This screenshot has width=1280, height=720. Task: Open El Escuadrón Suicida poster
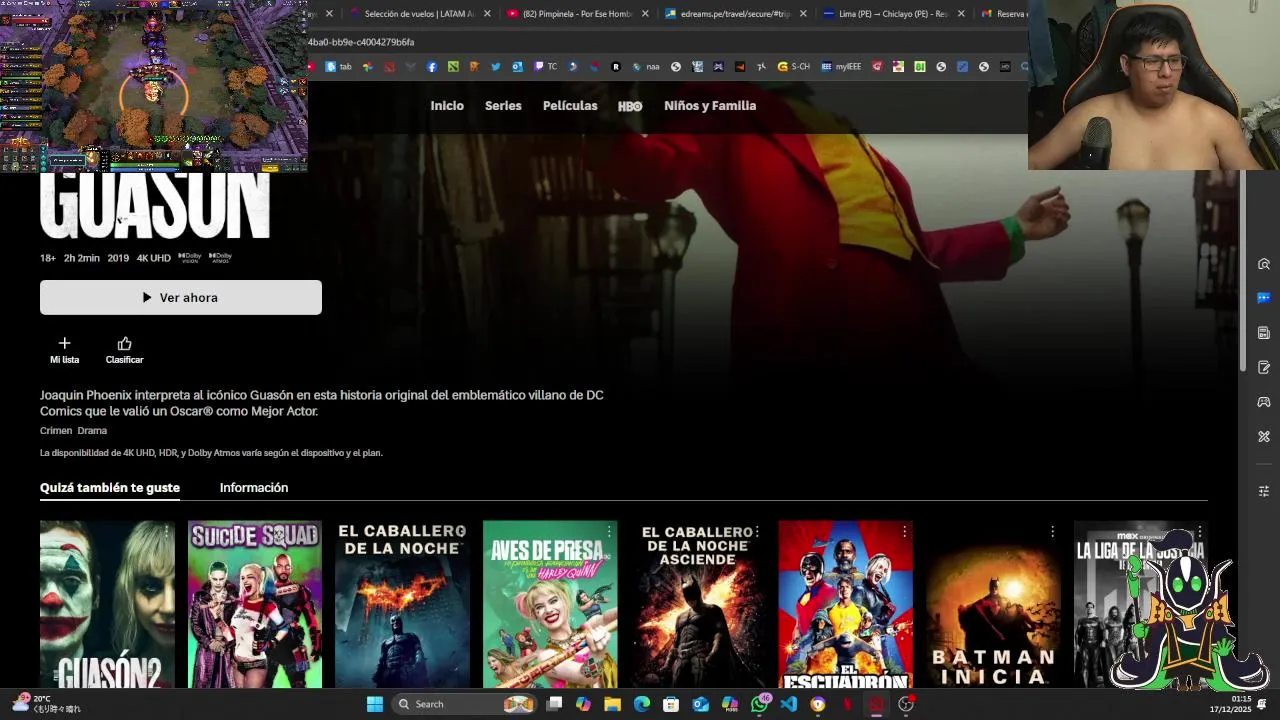pos(845,604)
